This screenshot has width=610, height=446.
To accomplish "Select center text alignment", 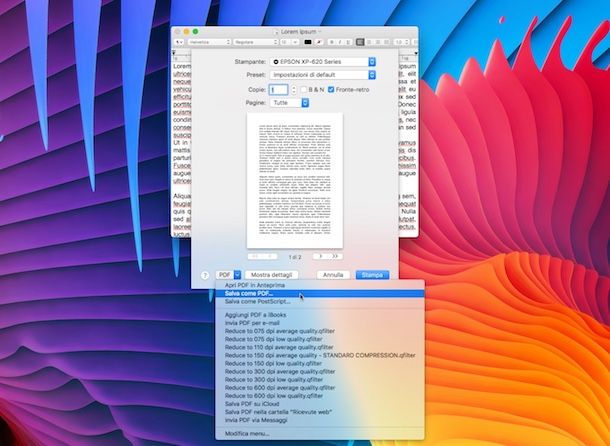I will click(369, 42).
